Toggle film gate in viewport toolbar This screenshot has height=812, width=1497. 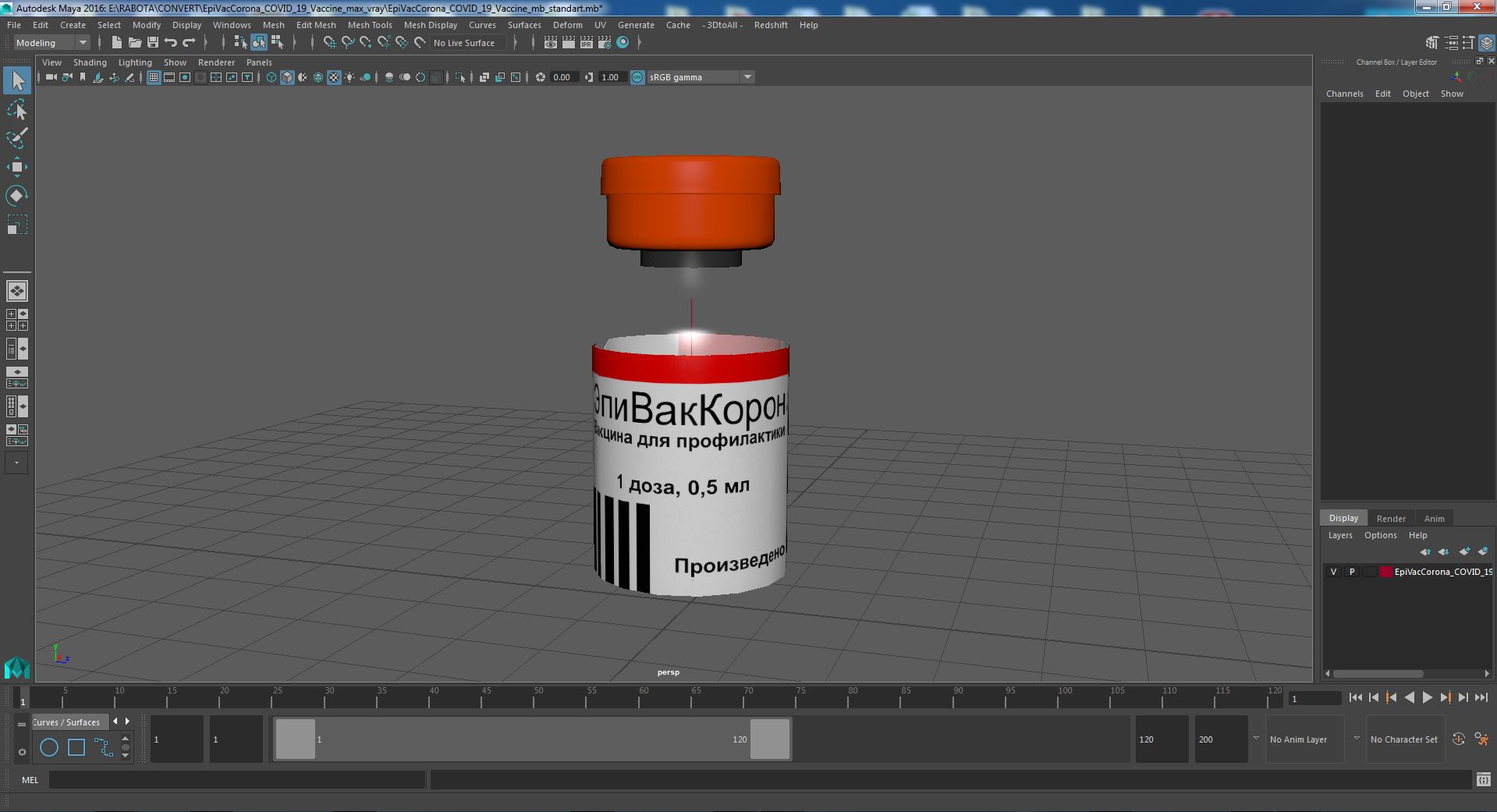tap(169, 77)
